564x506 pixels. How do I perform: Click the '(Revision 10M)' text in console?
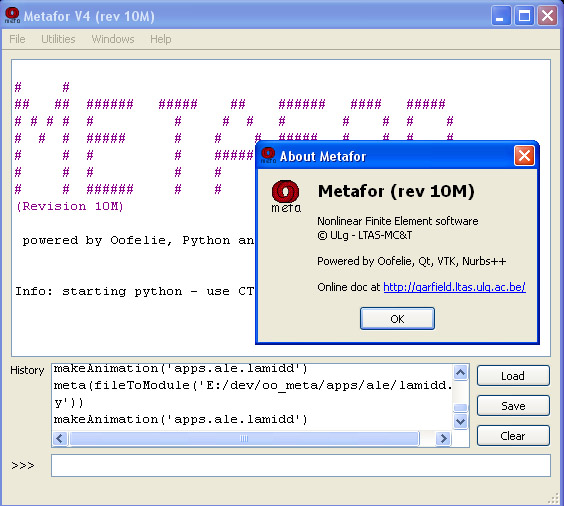click(70, 206)
